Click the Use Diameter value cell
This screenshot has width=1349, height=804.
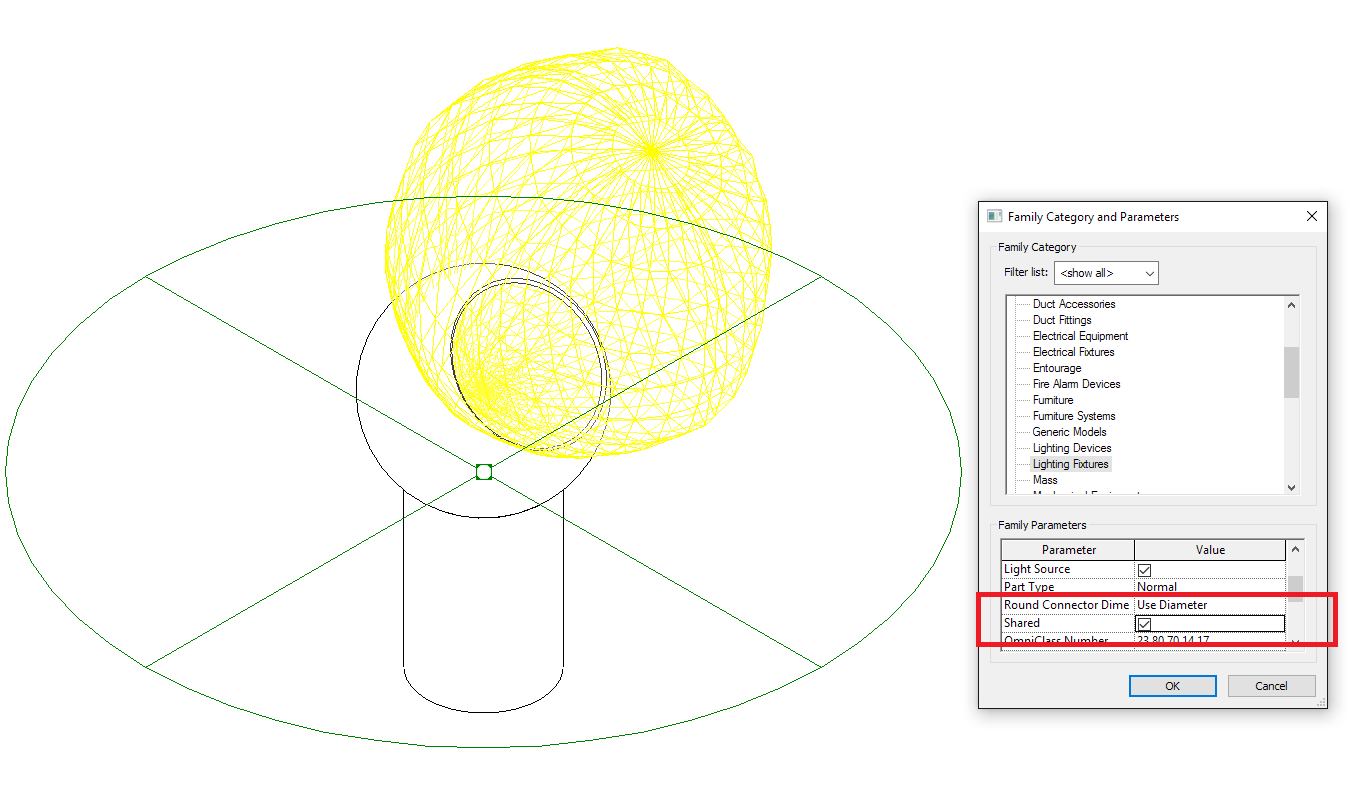[x=1210, y=605]
